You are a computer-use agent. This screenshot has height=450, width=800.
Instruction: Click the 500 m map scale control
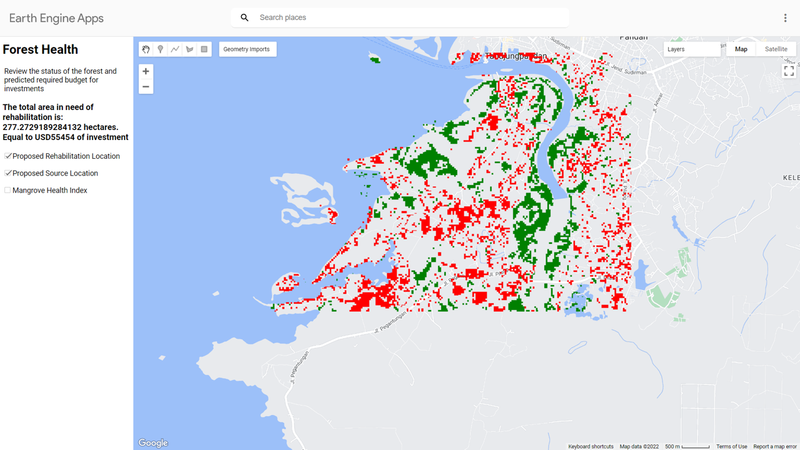point(687,446)
